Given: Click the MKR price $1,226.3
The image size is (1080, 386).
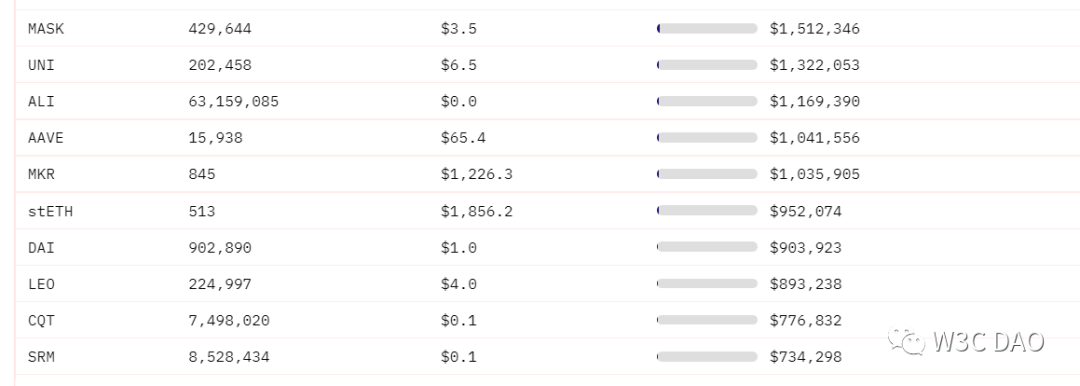Looking at the screenshot, I should pos(477,175).
